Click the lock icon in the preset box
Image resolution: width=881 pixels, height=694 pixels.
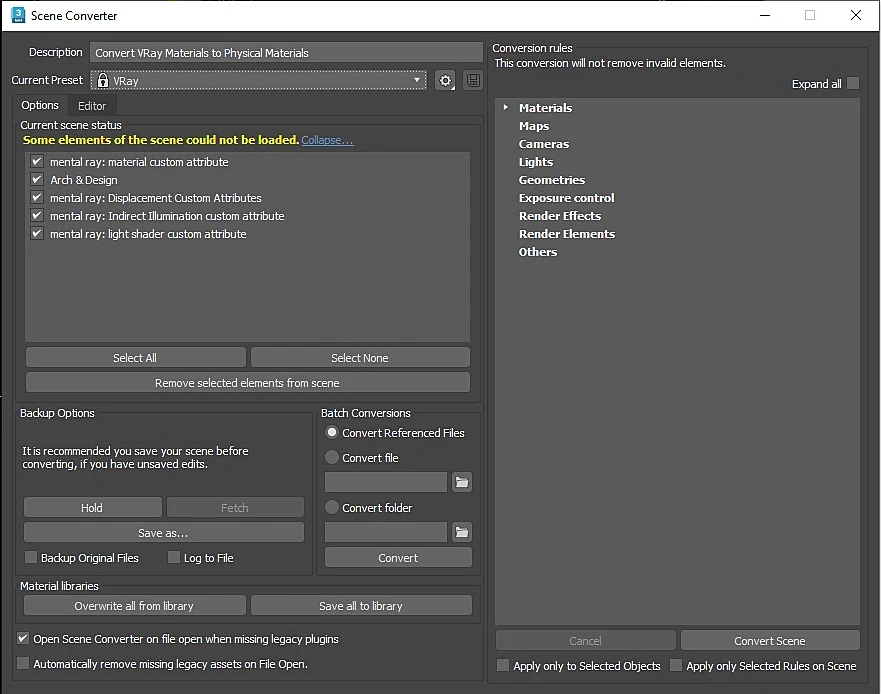(103, 80)
